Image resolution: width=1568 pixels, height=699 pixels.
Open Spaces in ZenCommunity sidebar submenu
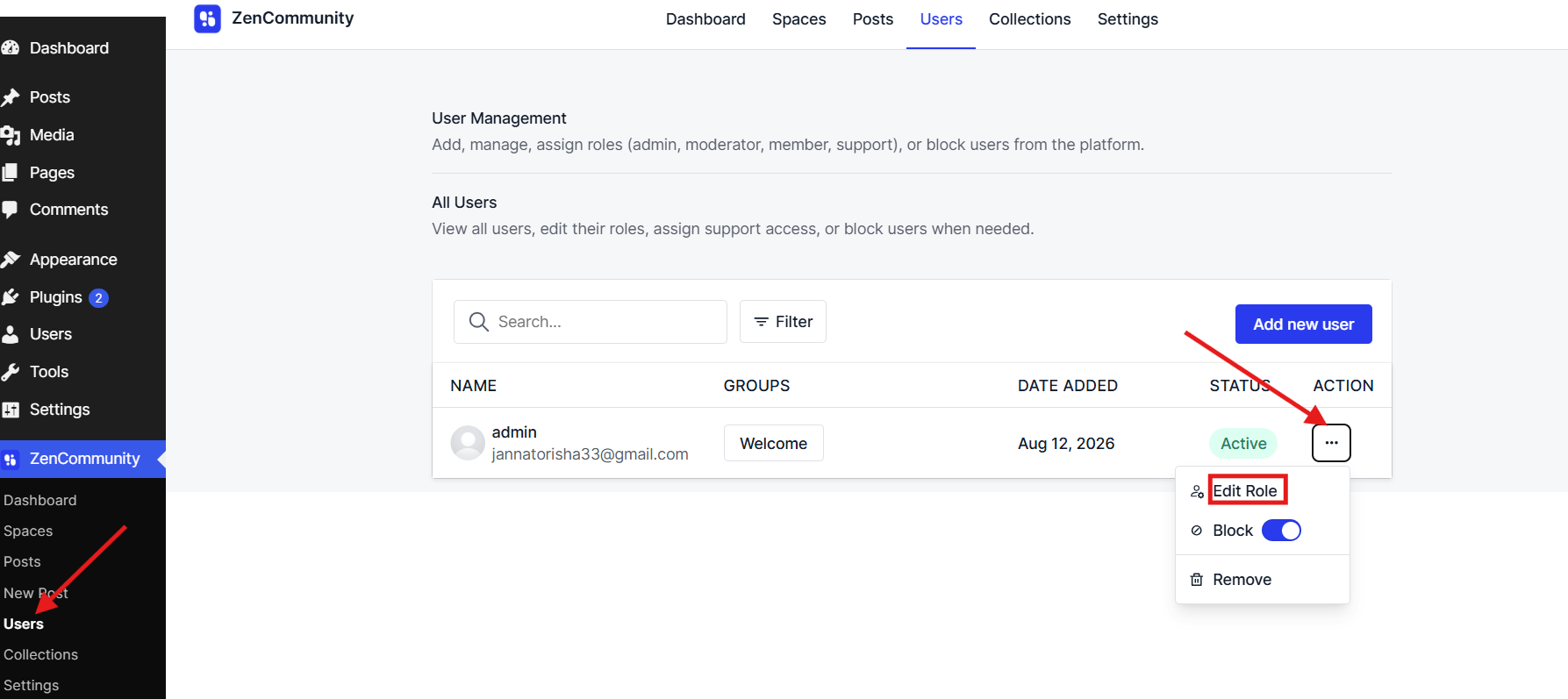click(28, 531)
